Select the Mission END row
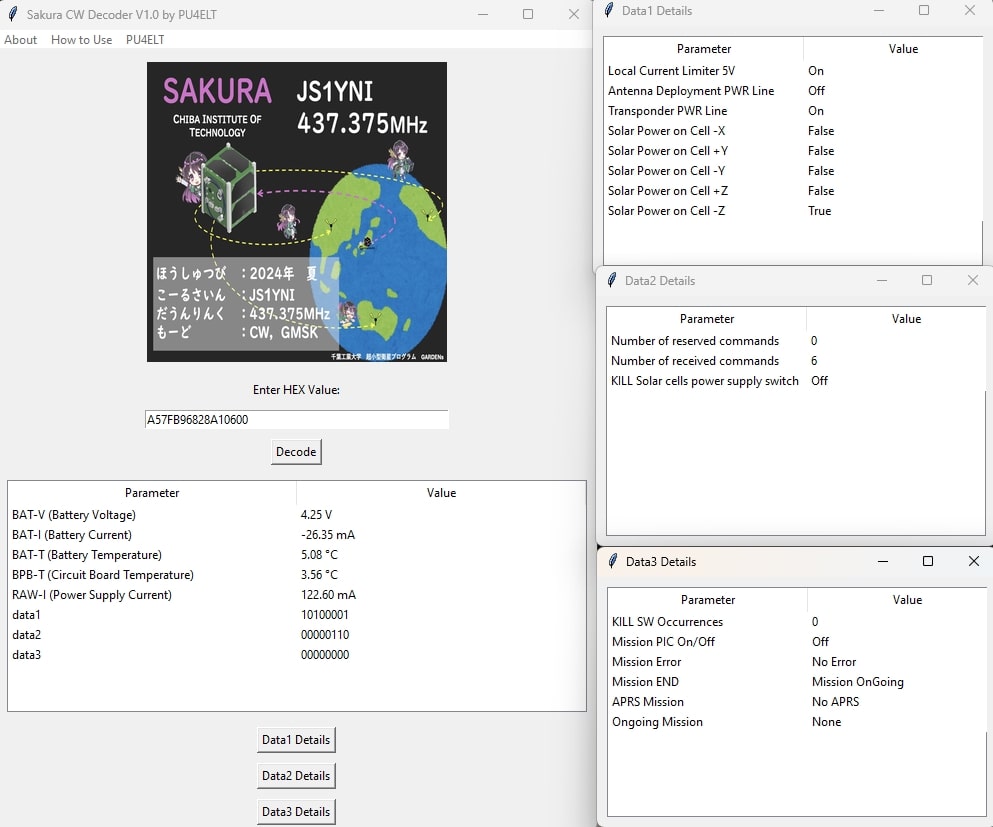This screenshot has width=993, height=827. point(797,682)
